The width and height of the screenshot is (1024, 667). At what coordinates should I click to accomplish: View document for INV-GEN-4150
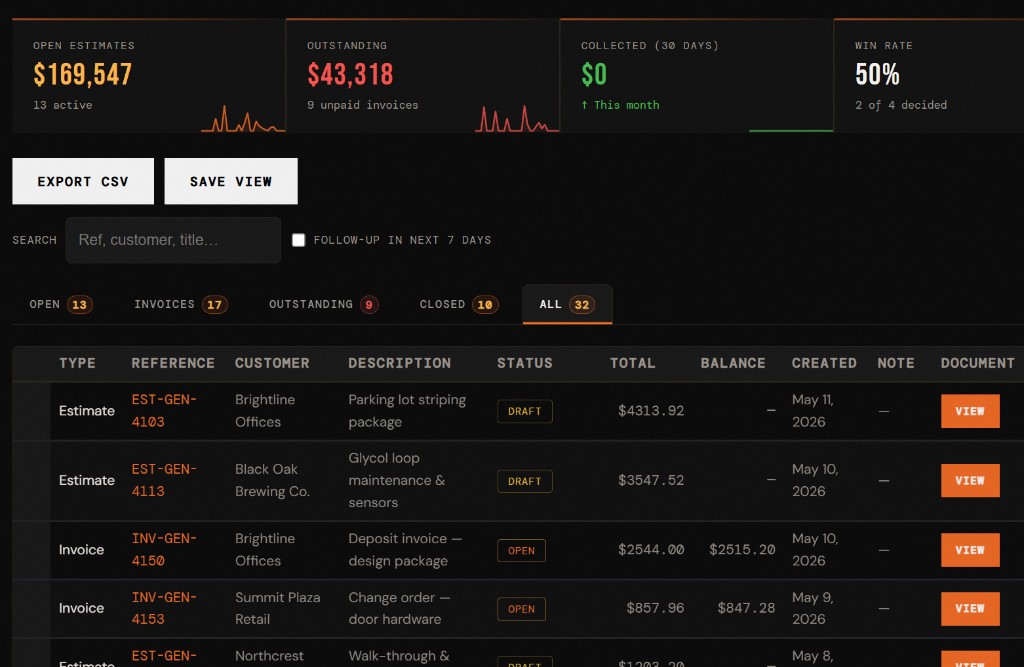pos(970,550)
